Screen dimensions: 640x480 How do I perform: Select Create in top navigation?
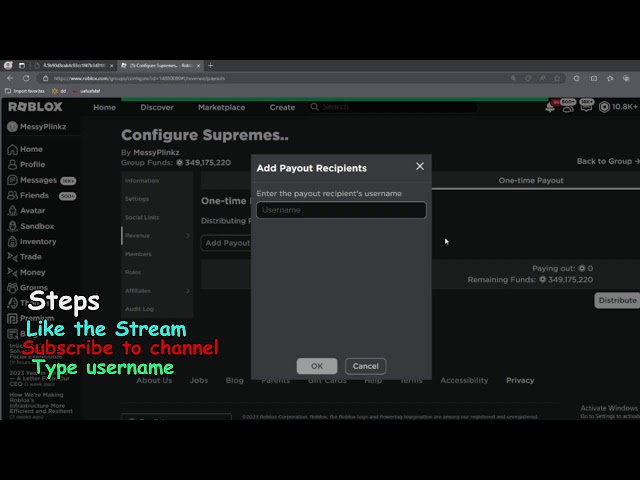[x=282, y=107]
